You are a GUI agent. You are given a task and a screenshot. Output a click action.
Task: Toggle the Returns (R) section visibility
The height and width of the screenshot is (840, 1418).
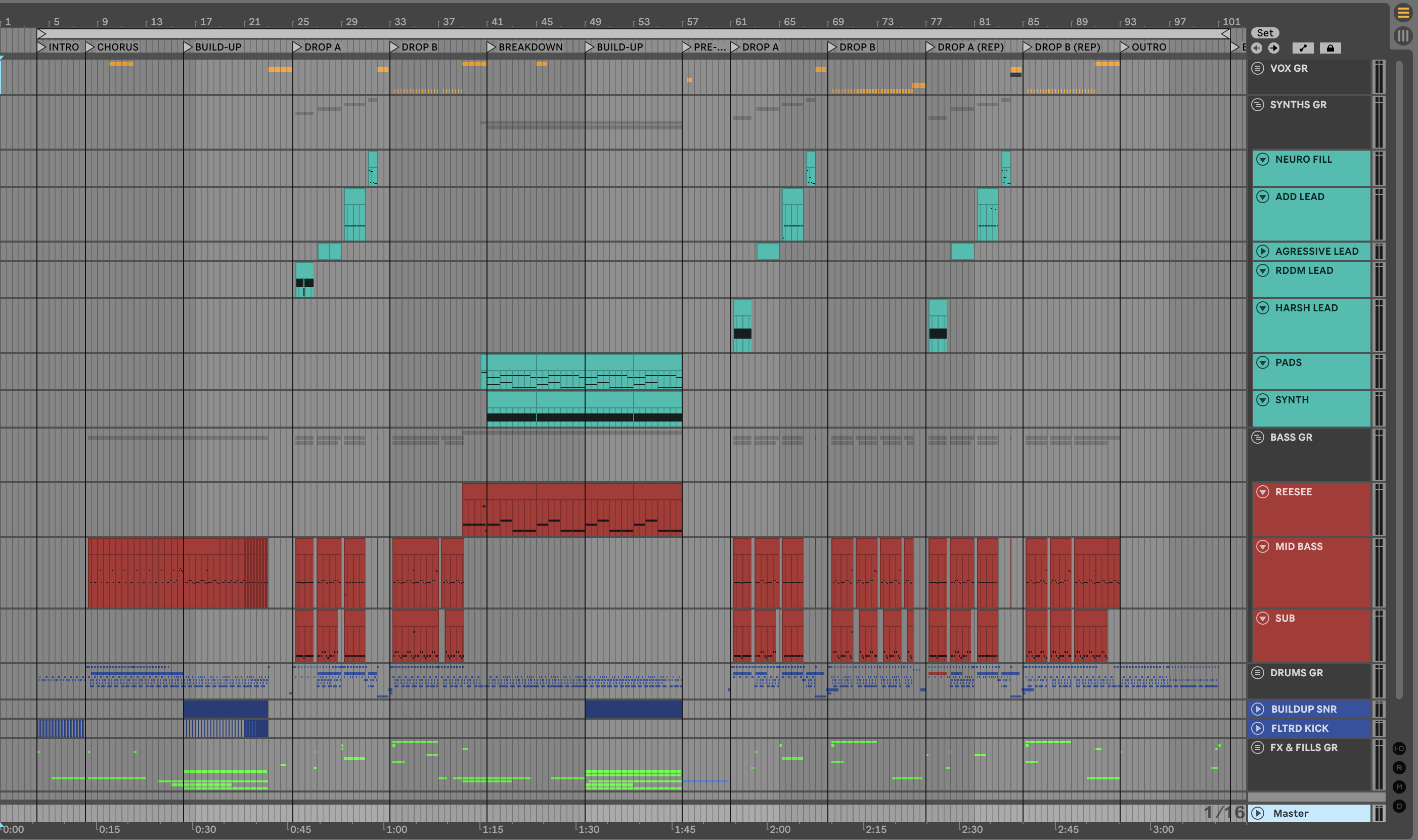pos(1399,768)
